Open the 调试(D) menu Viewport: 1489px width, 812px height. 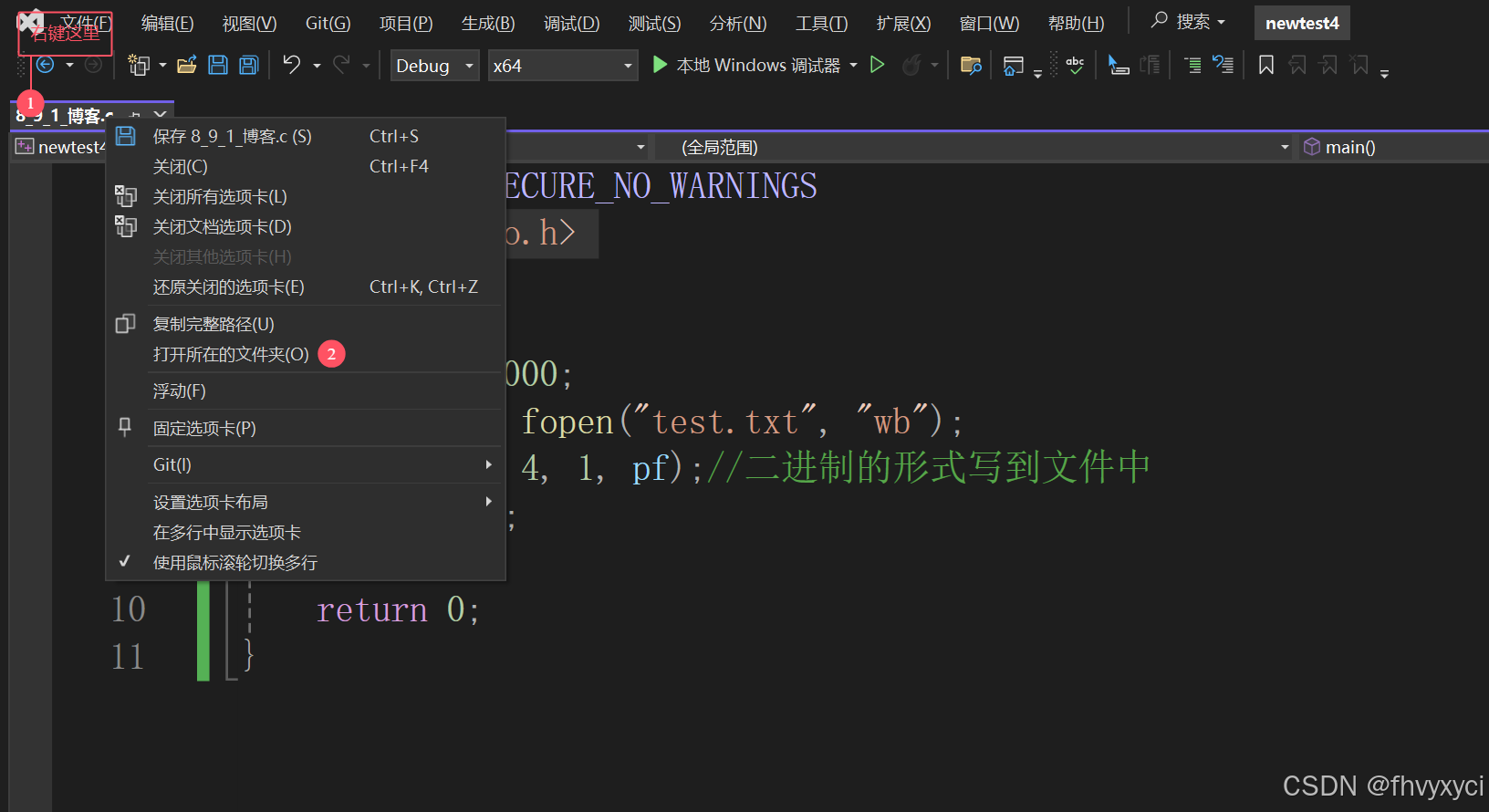point(572,23)
